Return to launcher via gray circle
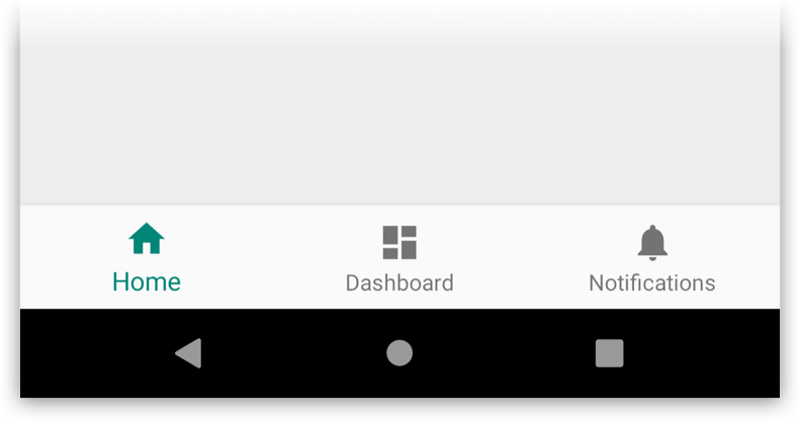Viewport: 800px width, 421px height. point(399,353)
